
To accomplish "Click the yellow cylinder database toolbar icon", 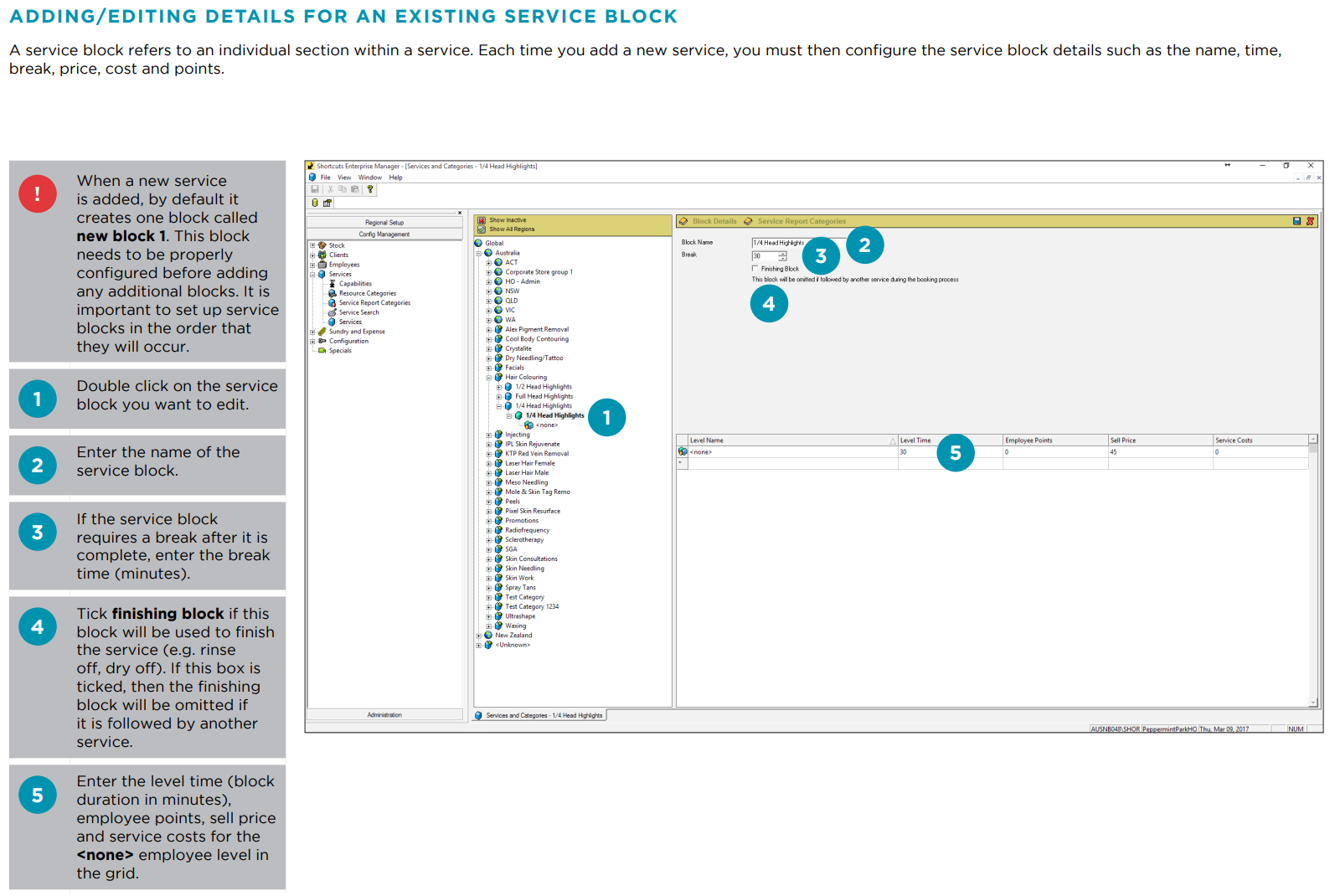I will click(315, 203).
